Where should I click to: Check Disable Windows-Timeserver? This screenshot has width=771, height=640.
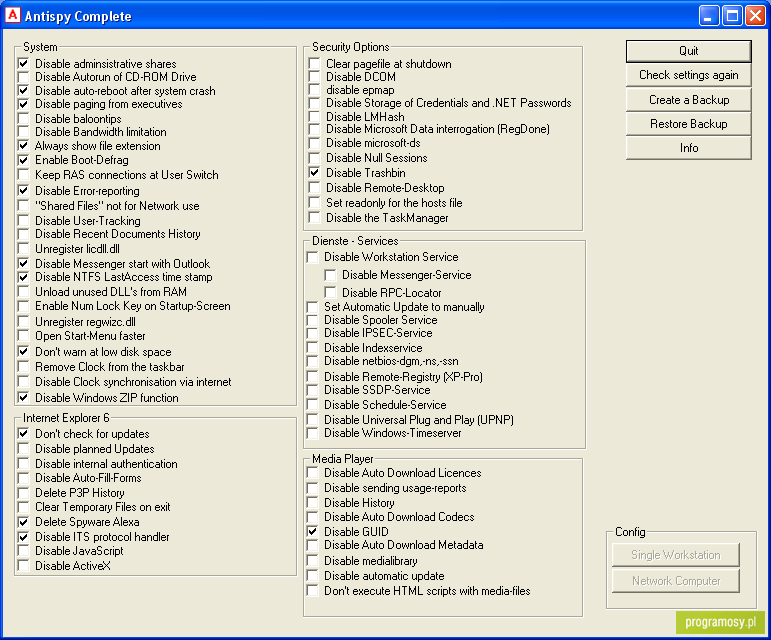(x=312, y=433)
